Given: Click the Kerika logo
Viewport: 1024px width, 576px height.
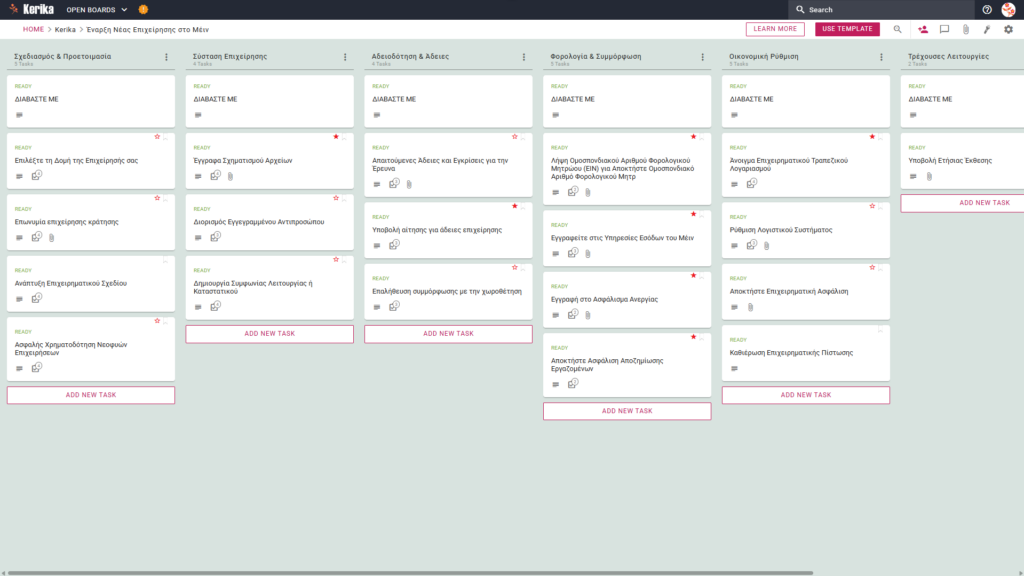Looking at the screenshot, I should [31, 9].
